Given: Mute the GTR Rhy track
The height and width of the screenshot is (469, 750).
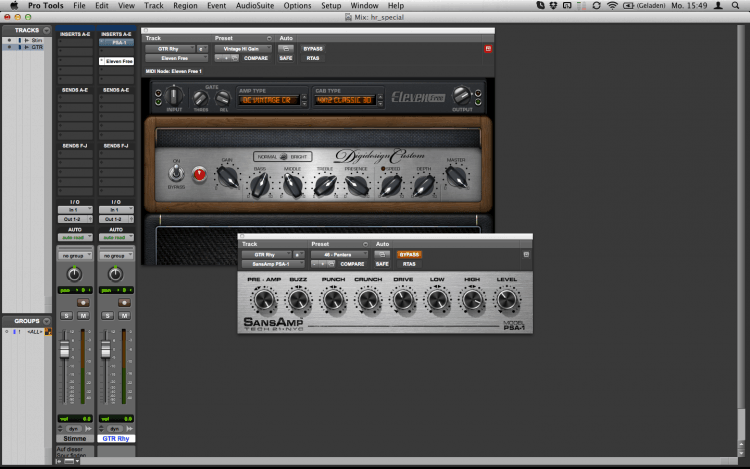Looking at the screenshot, I should coord(124,316).
